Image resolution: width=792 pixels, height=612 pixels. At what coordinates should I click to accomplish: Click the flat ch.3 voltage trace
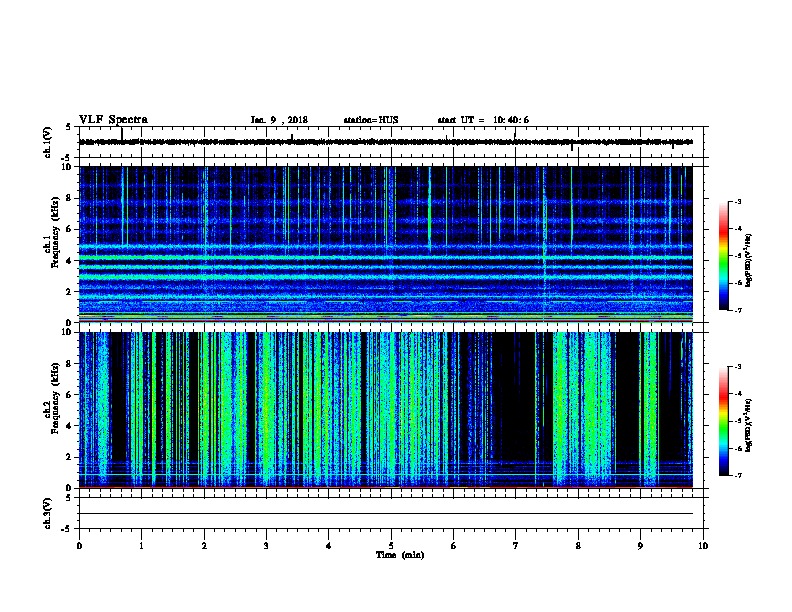point(385,514)
